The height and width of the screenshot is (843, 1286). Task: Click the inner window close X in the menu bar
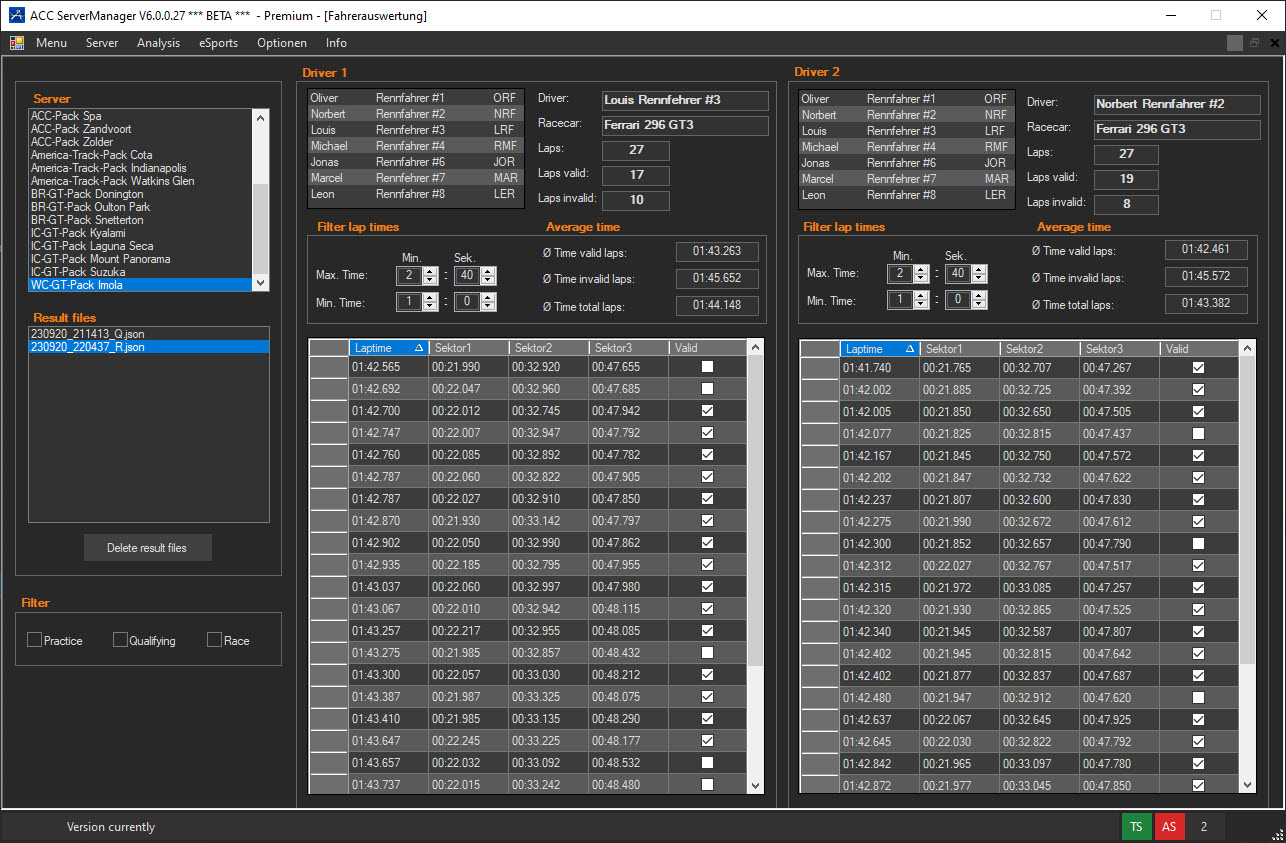[x=1274, y=43]
